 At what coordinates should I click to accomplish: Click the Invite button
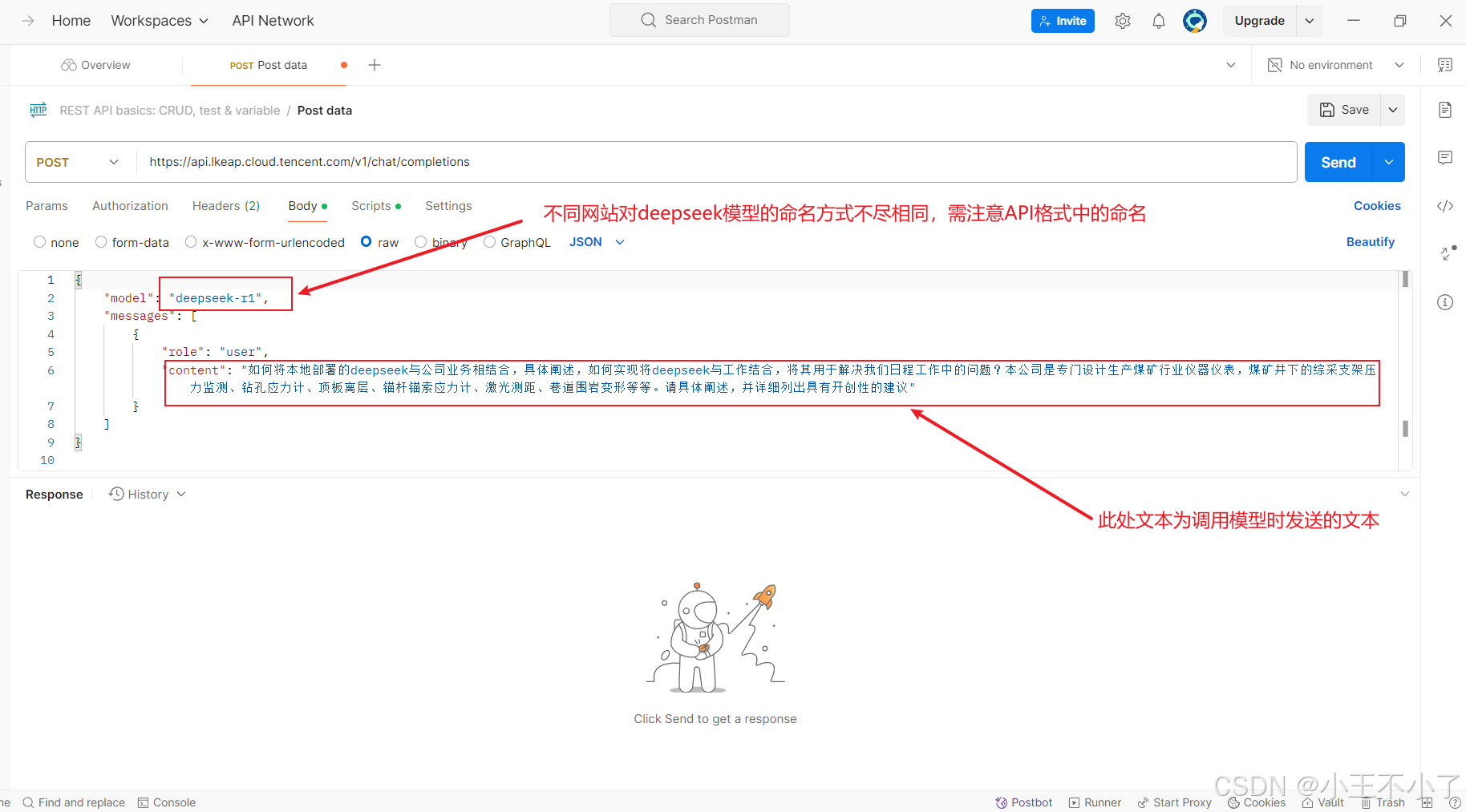[1063, 21]
